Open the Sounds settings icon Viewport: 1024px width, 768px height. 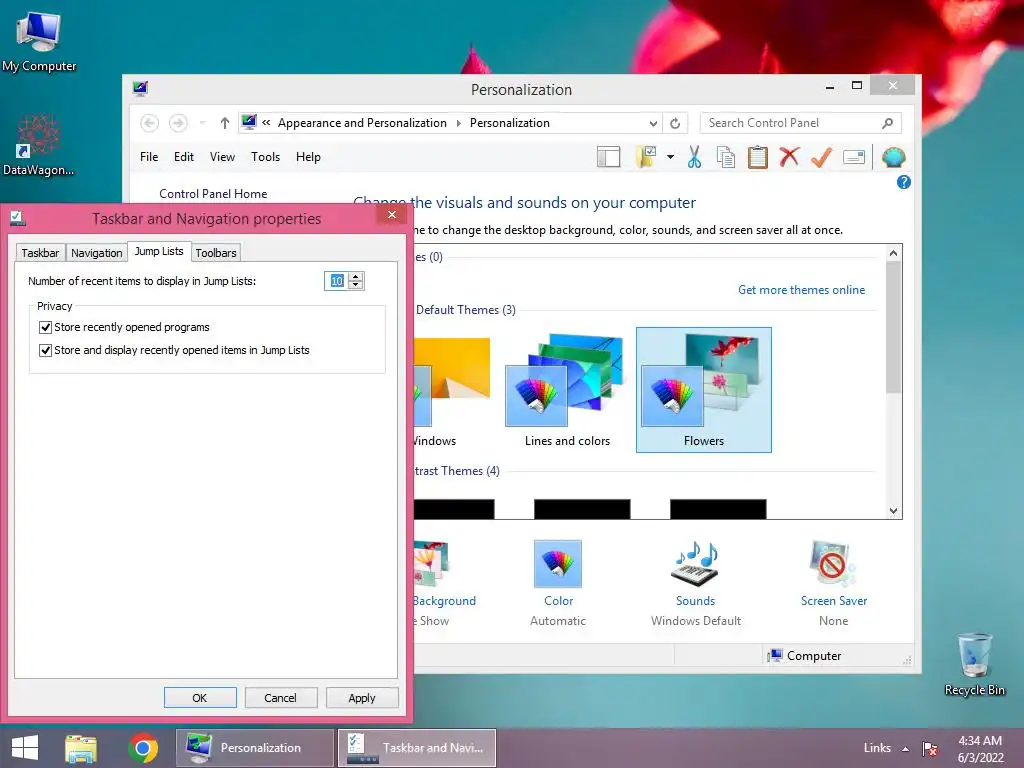click(x=696, y=564)
